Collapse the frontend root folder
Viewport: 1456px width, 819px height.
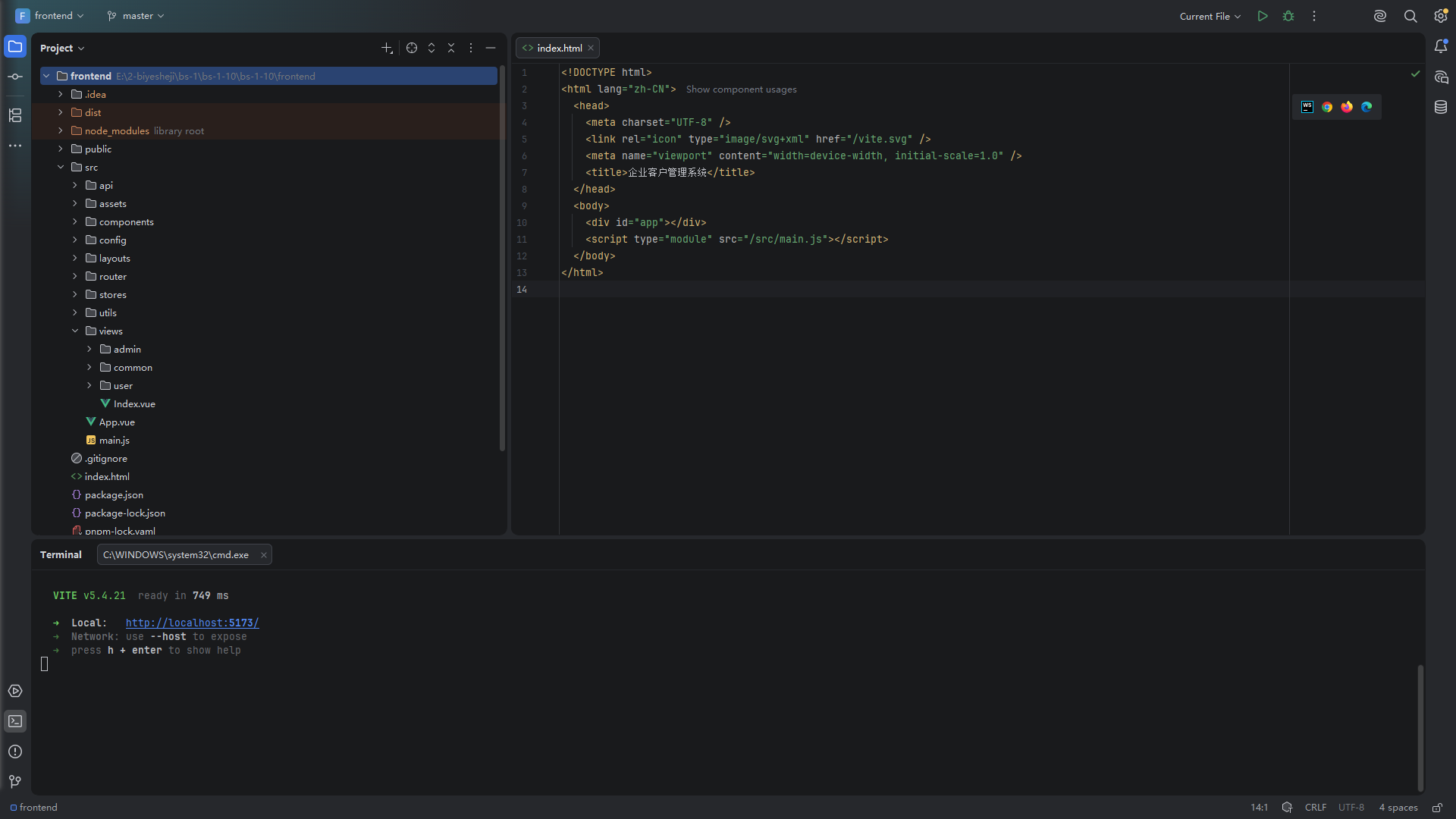pos(46,76)
